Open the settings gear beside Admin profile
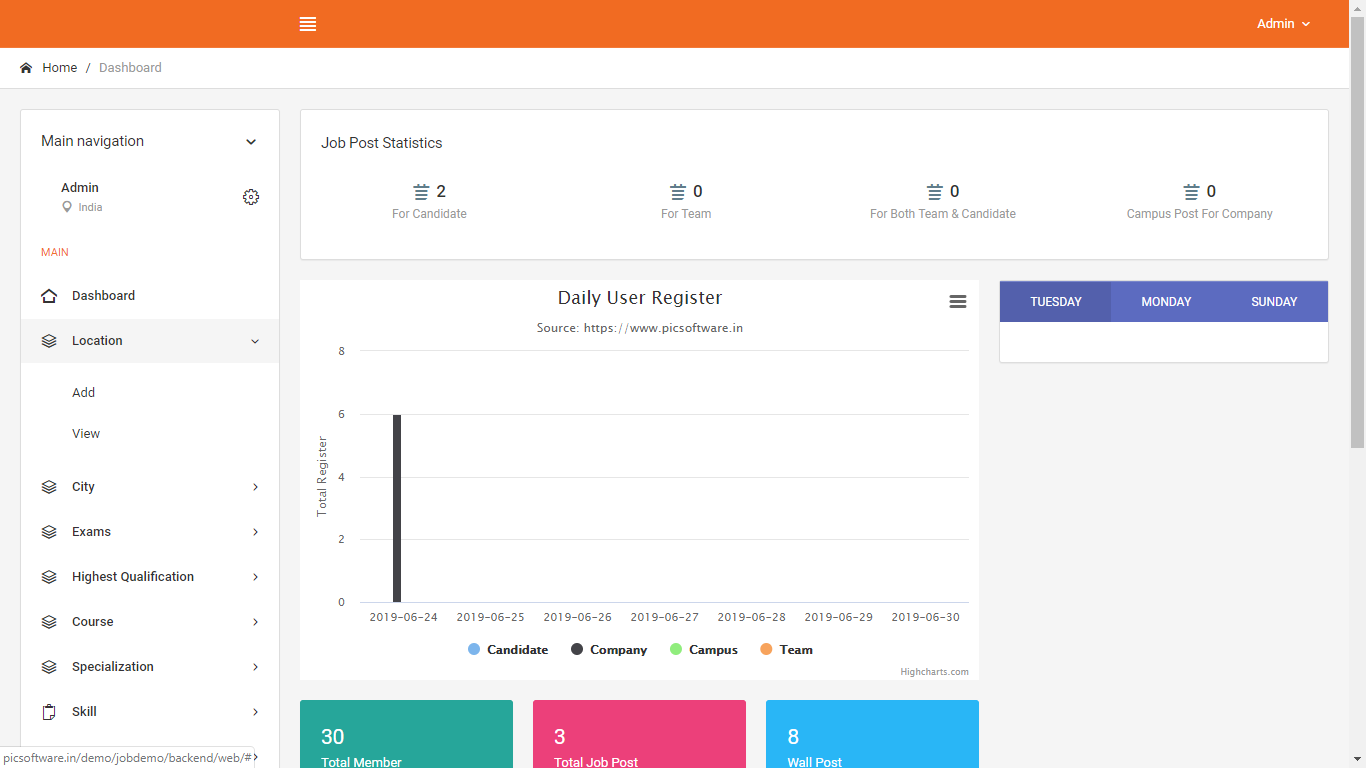Screen dimensions: 1366x768 [x=251, y=197]
